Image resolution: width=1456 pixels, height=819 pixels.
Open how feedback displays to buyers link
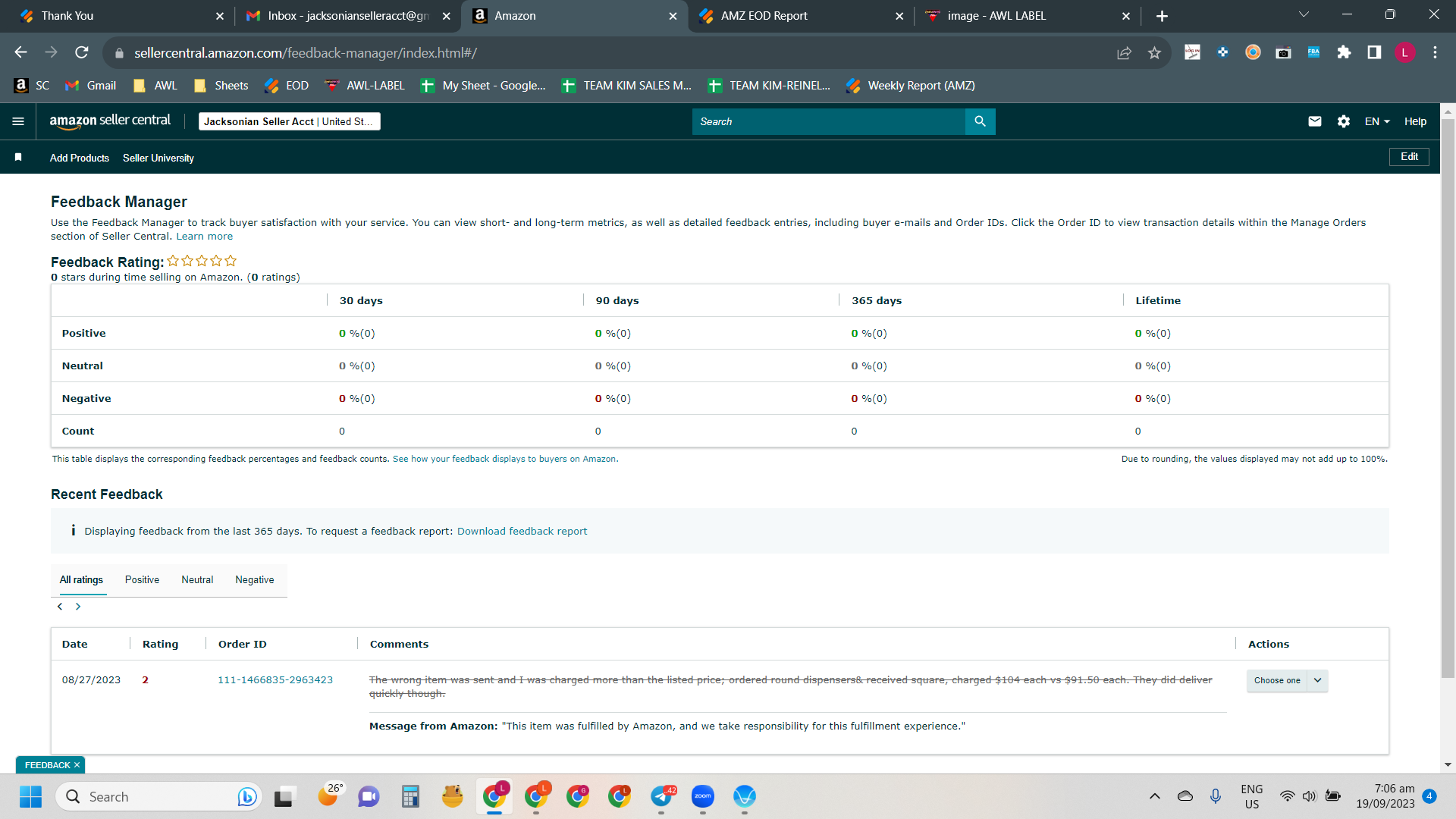[x=504, y=459]
